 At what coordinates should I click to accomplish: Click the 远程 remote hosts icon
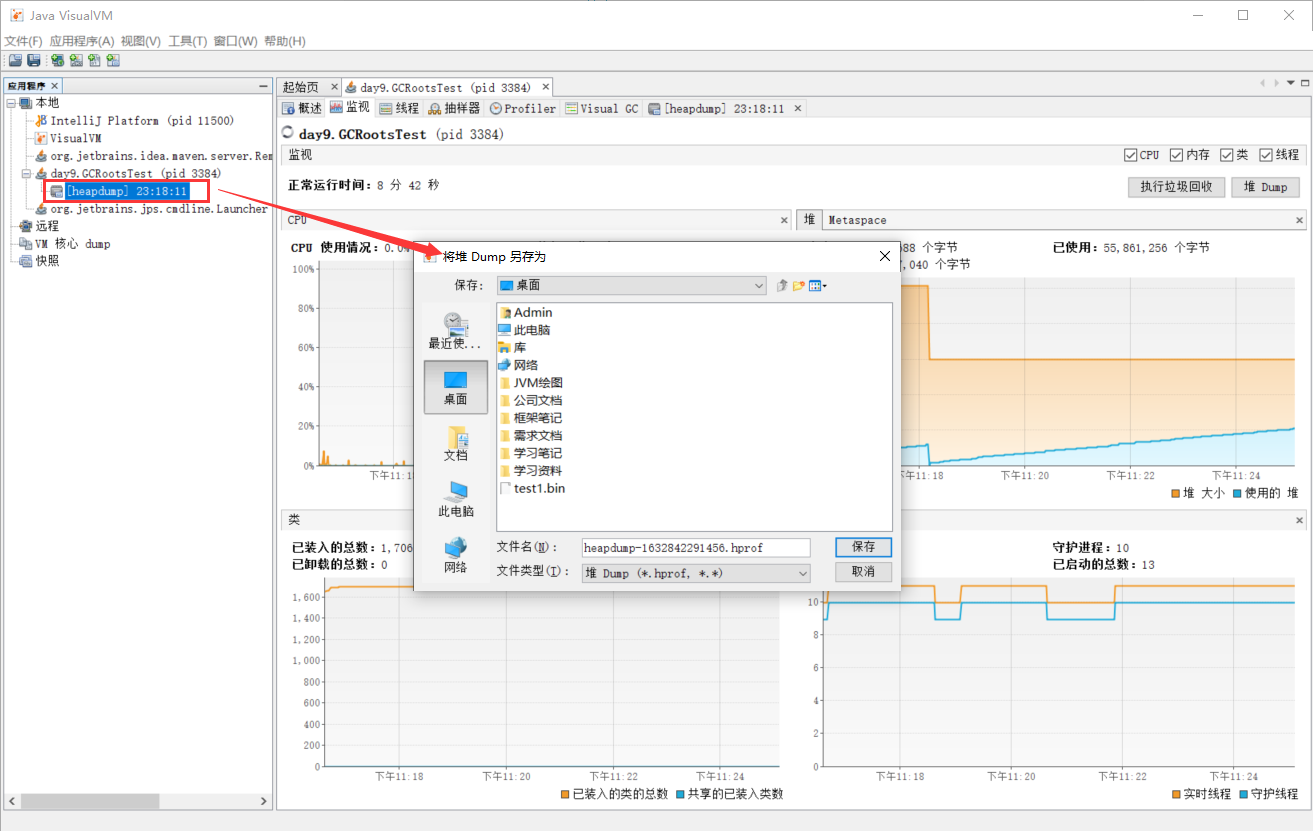coord(26,226)
